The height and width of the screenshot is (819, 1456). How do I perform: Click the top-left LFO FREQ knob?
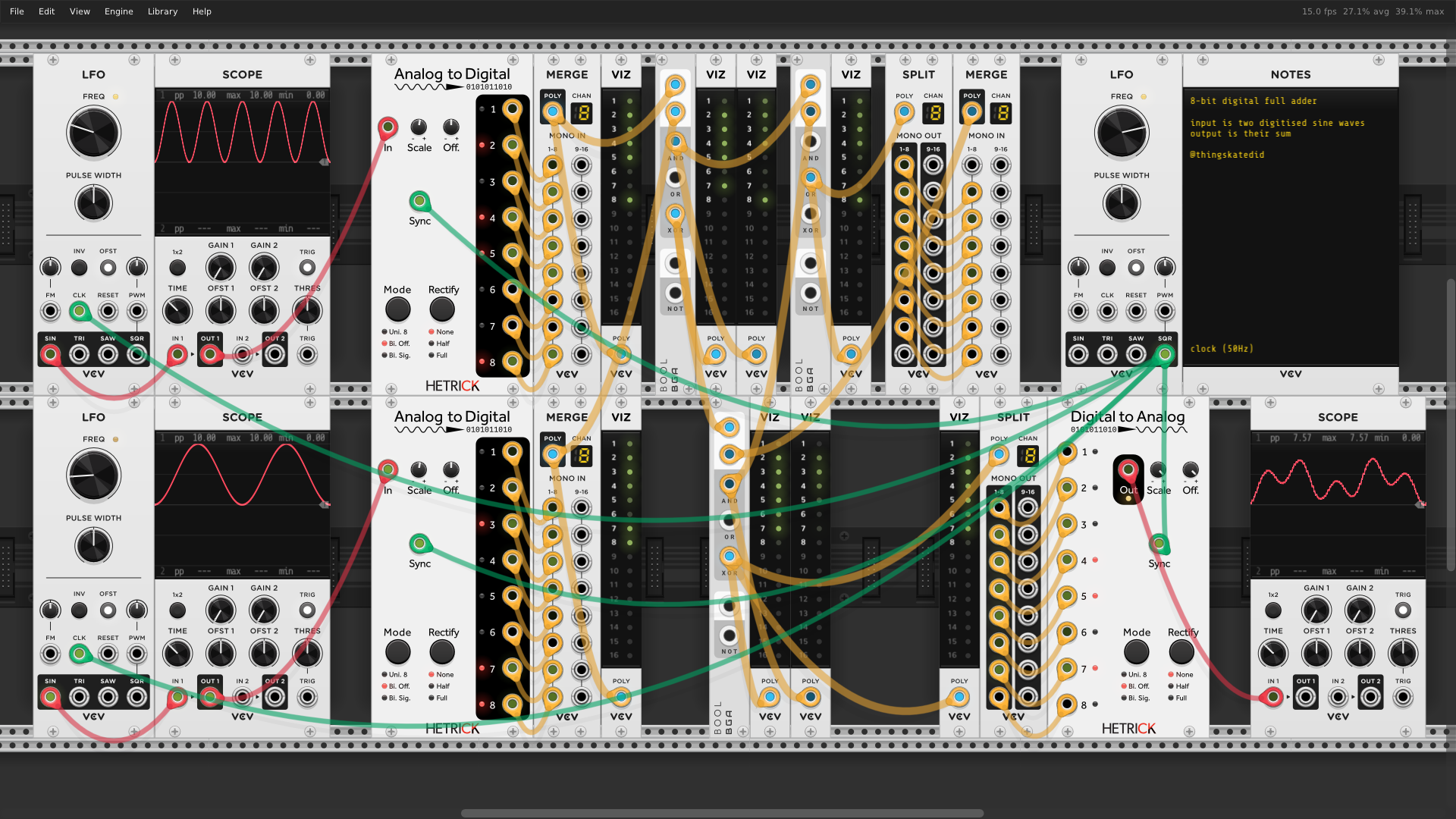[x=93, y=133]
